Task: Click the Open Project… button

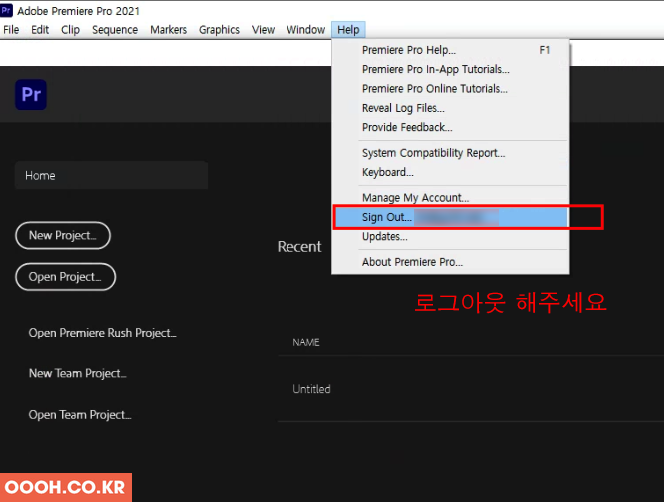Action: pyautogui.click(x=65, y=277)
